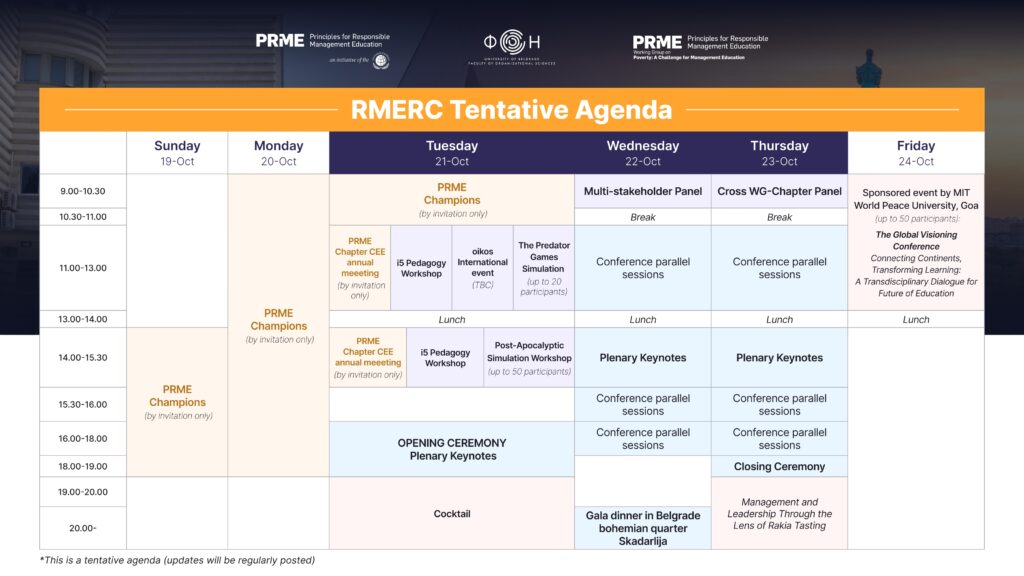Open the Cross WG-Chapter Panel session
This screenshot has width=1024, height=576.
pos(779,191)
